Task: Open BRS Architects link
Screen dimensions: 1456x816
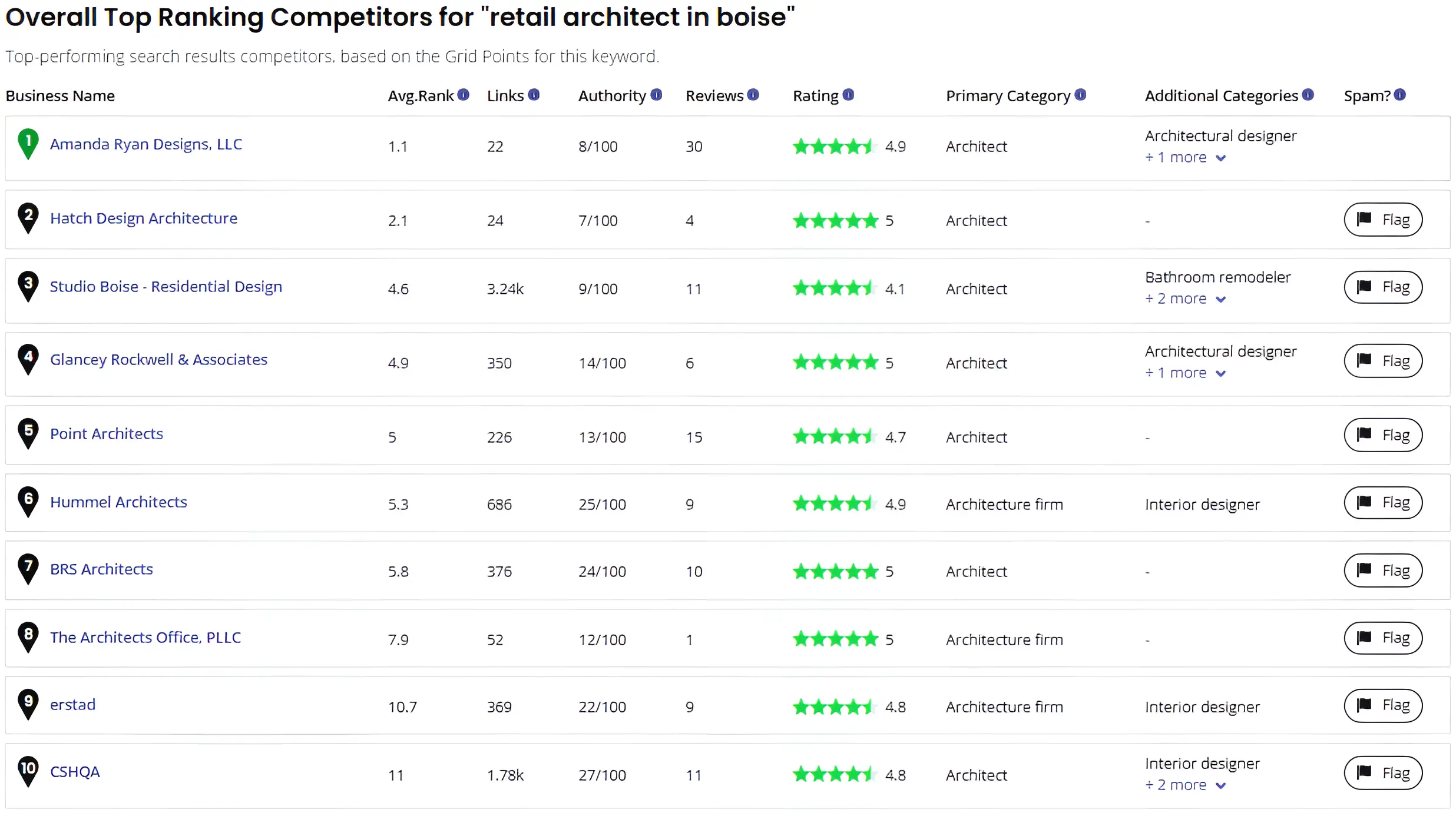Action: [101, 569]
